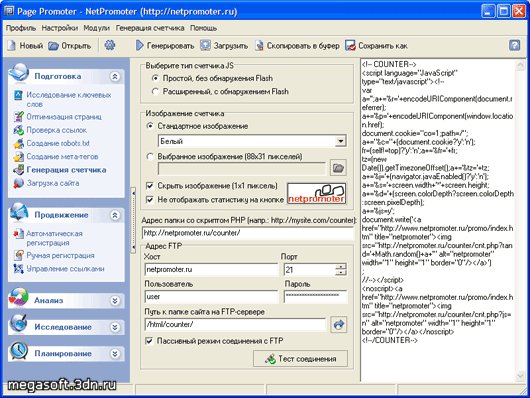Increase port number with up stepper

click(341, 267)
